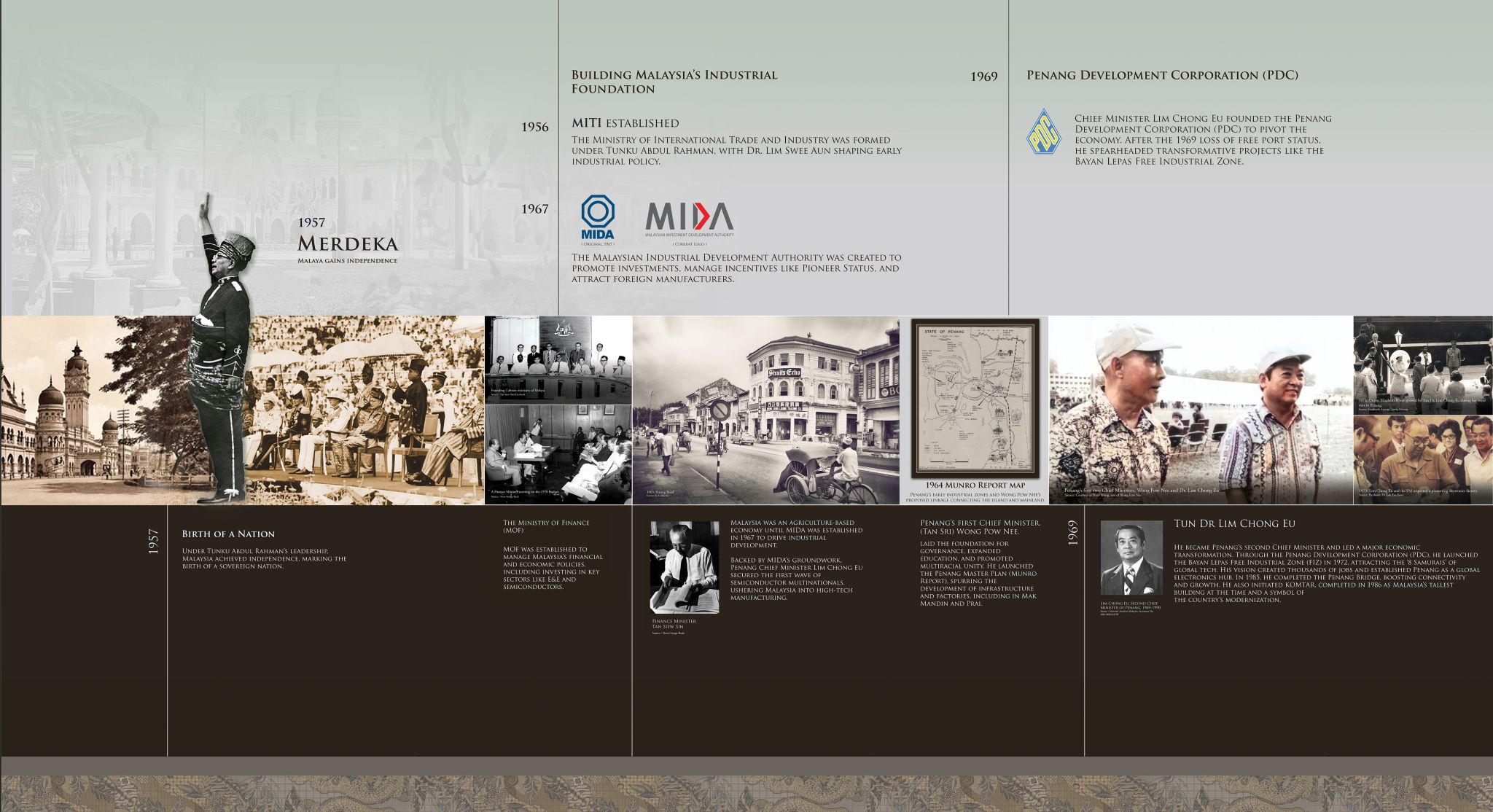Select the MITI established heading
The image size is (1493, 812).
click(x=625, y=123)
